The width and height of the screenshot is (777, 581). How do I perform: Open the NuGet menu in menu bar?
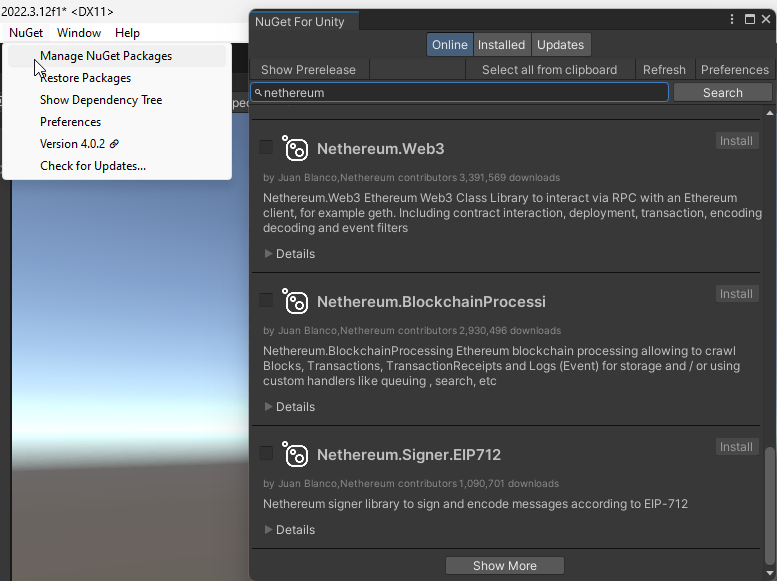(26, 33)
